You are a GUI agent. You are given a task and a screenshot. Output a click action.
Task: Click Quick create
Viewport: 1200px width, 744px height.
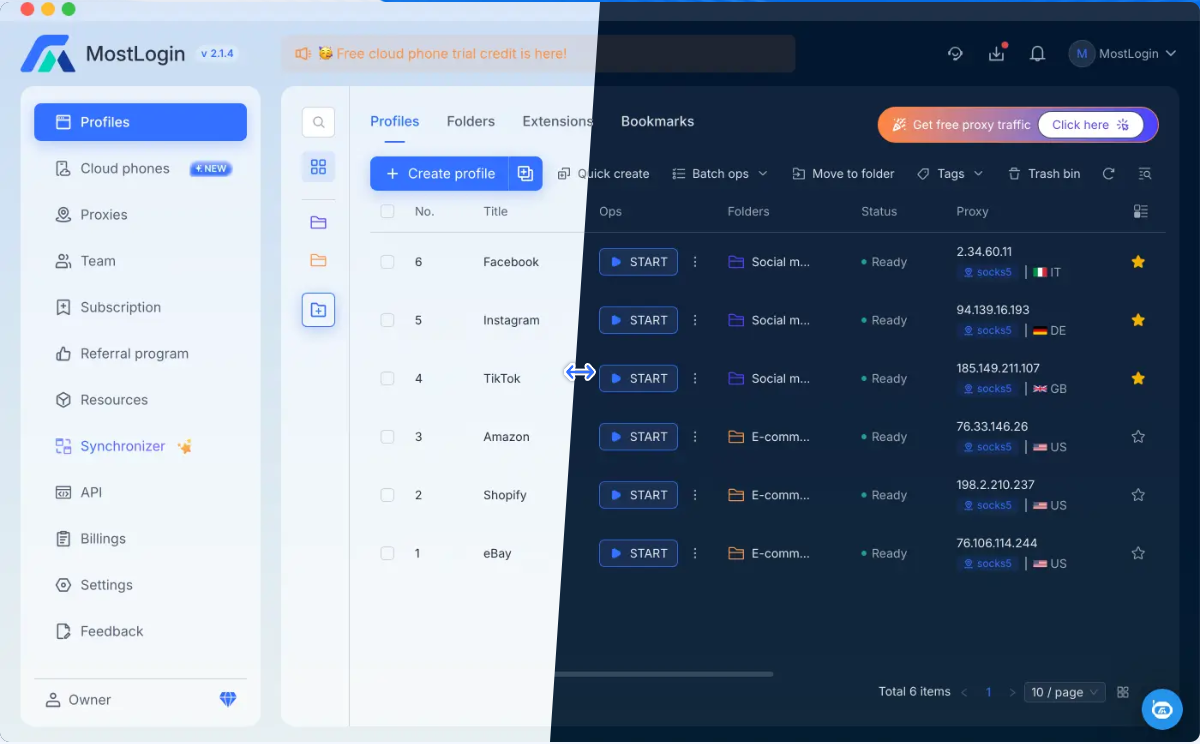(603, 174)
